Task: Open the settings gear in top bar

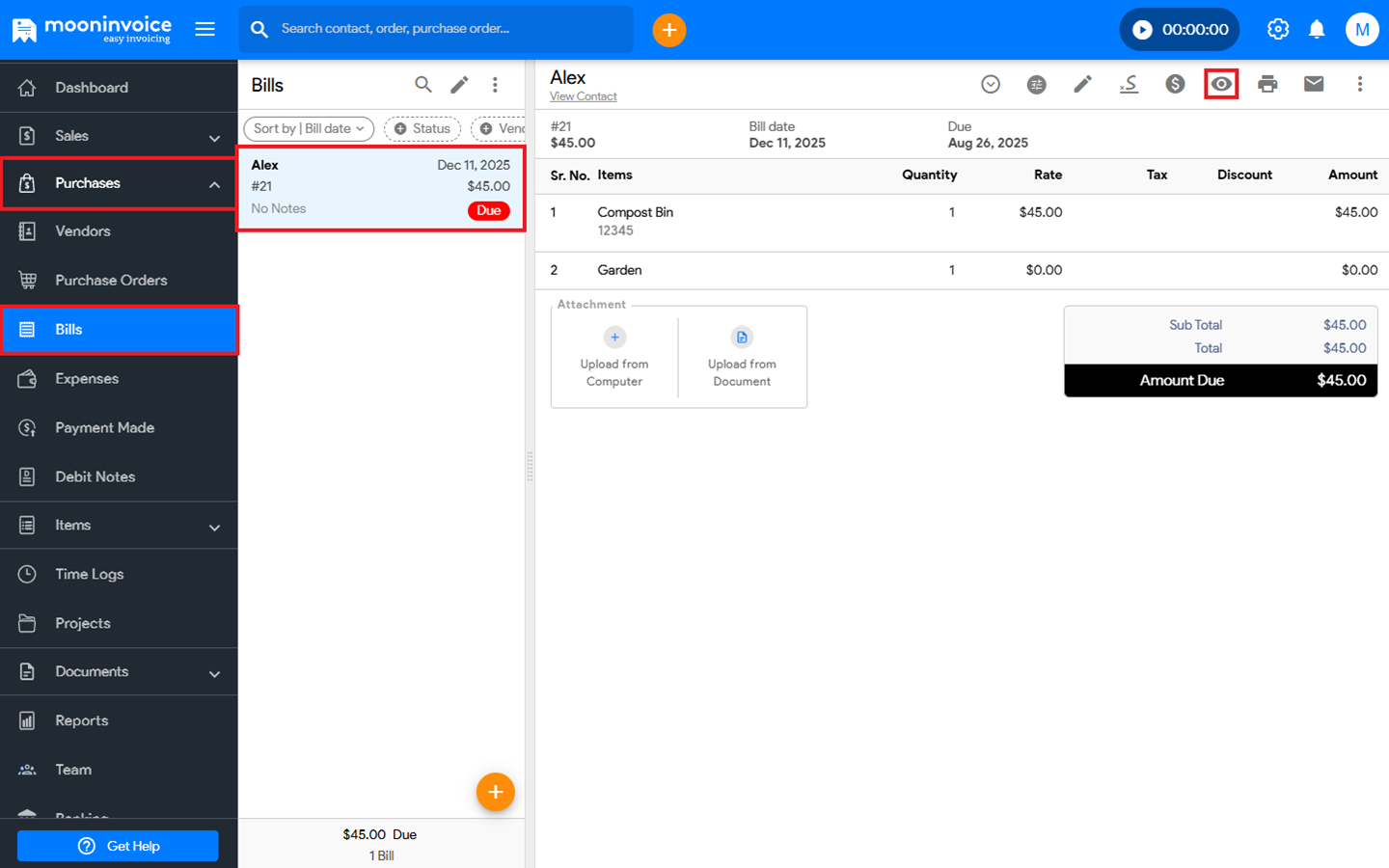Action: coord(1278,30)
